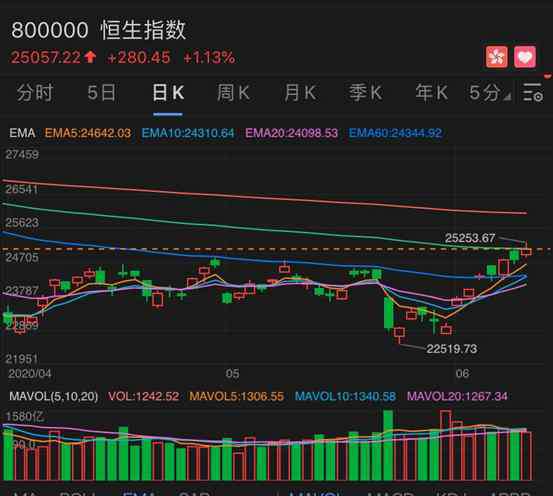Image resolution: width=553 pixels, height=496 pixels.
Task: Tap the percent change +1.13%
Action: point(209,57)
